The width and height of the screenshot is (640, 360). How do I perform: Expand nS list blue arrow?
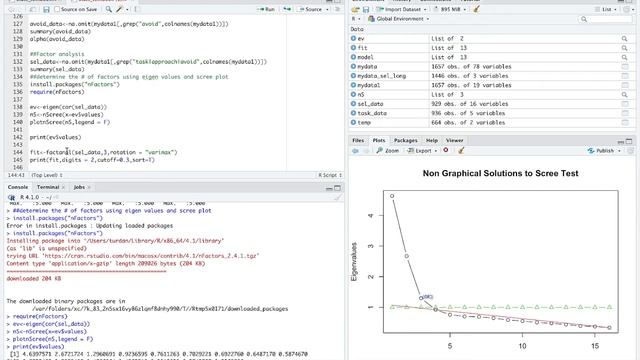353,94
